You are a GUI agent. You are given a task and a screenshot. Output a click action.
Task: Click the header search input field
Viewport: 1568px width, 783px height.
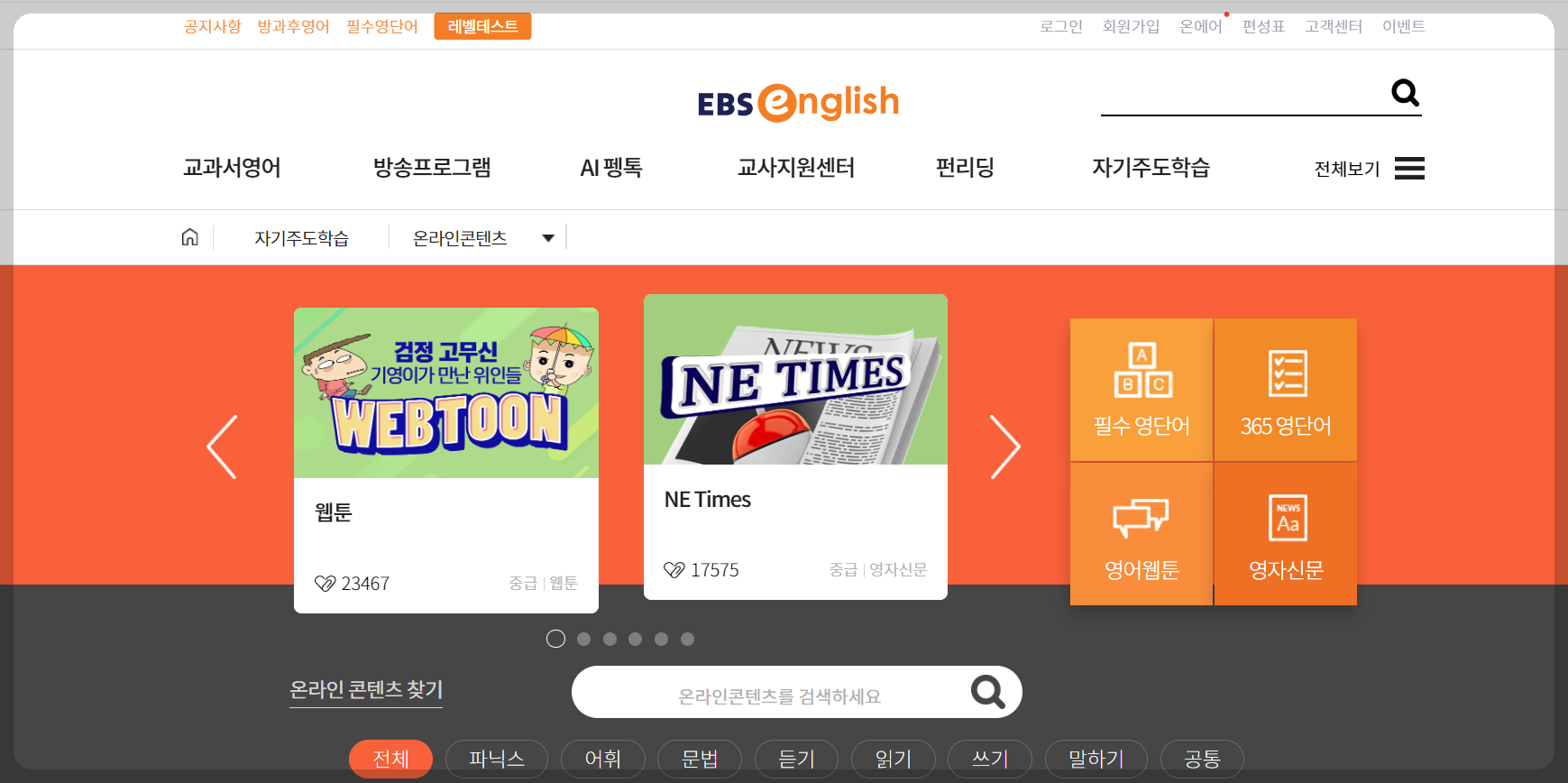1244,95
